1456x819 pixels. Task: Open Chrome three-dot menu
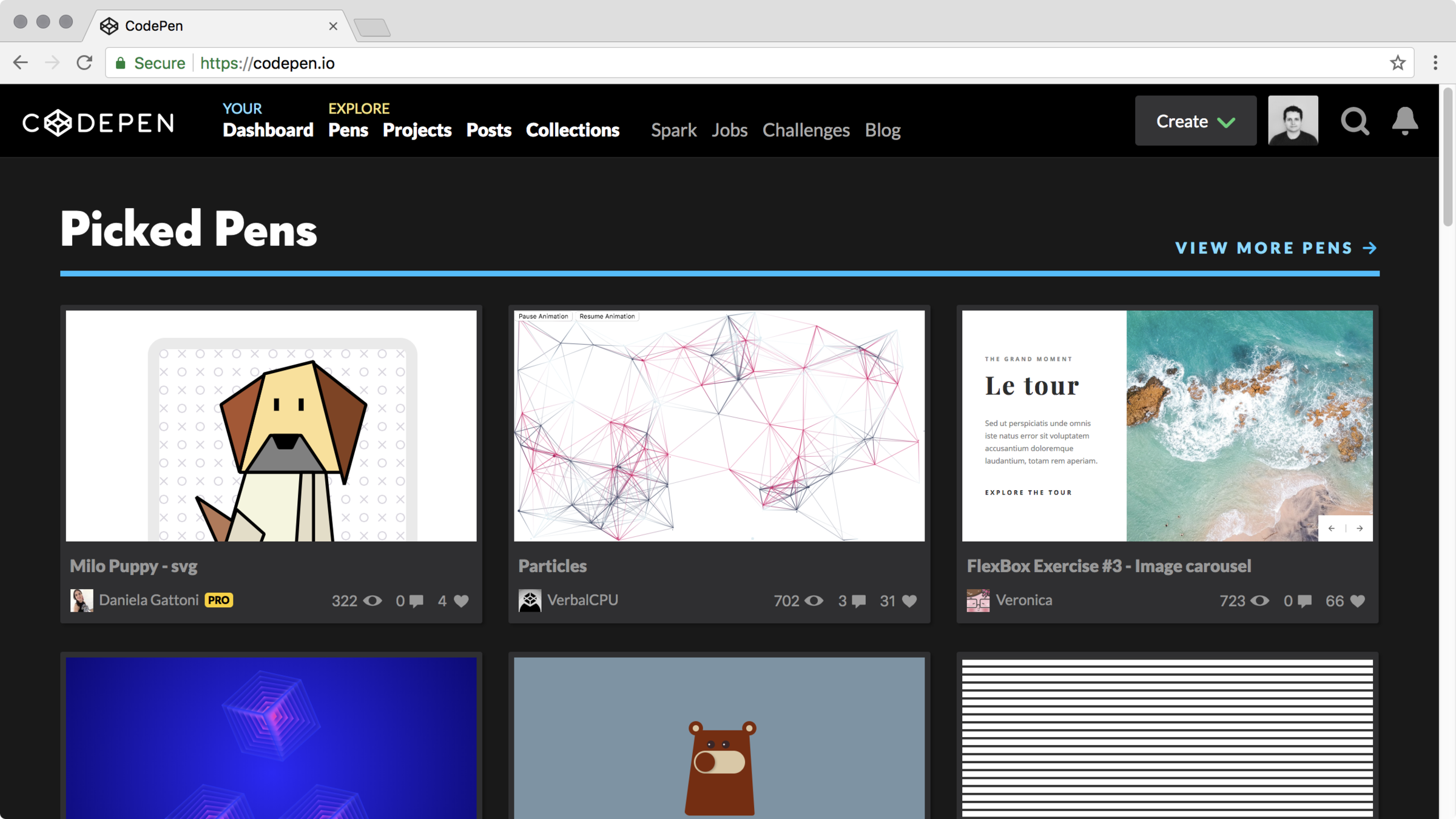pyautogui.click(x=1435, y=63)
